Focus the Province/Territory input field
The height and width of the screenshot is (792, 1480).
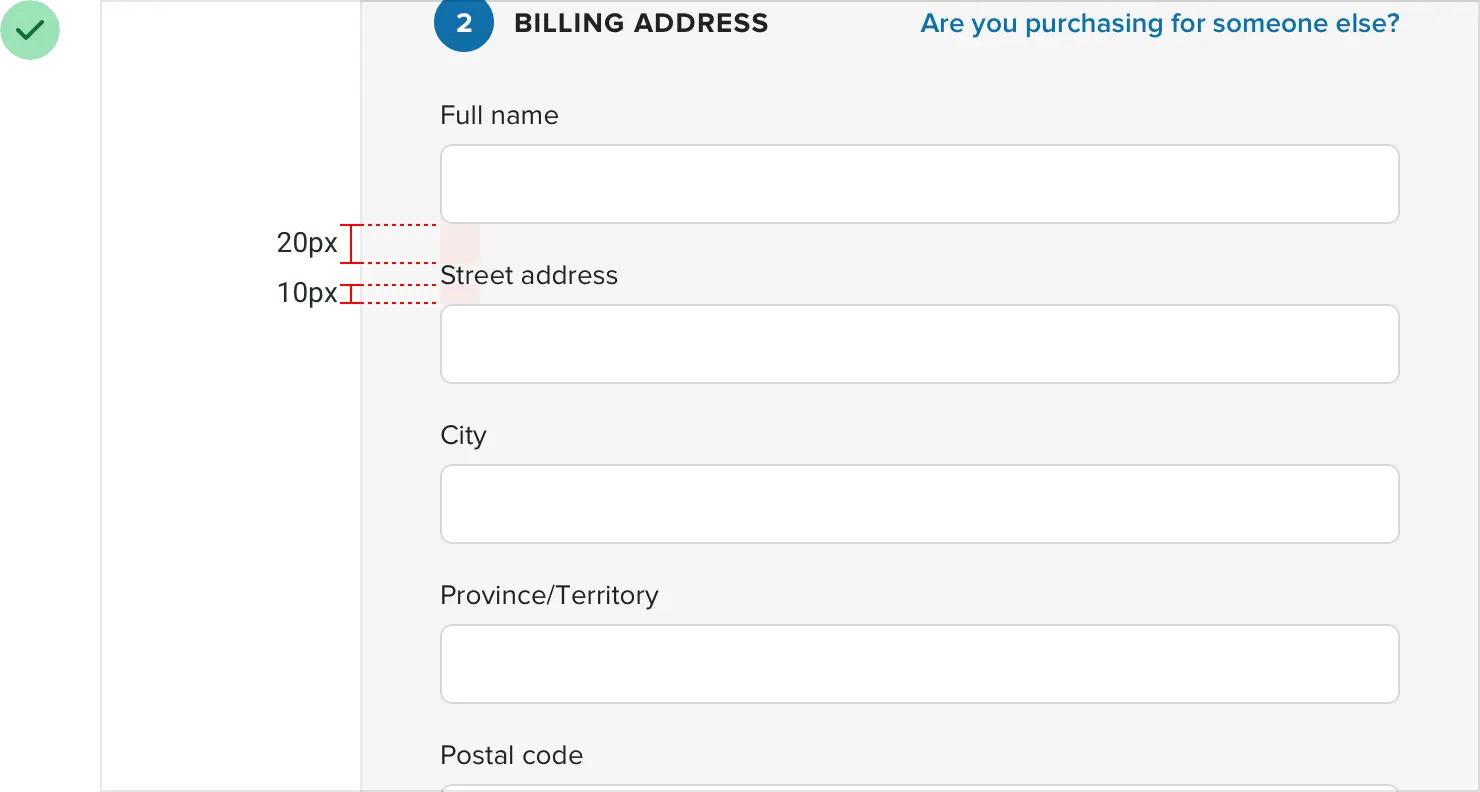pos(919,664)
